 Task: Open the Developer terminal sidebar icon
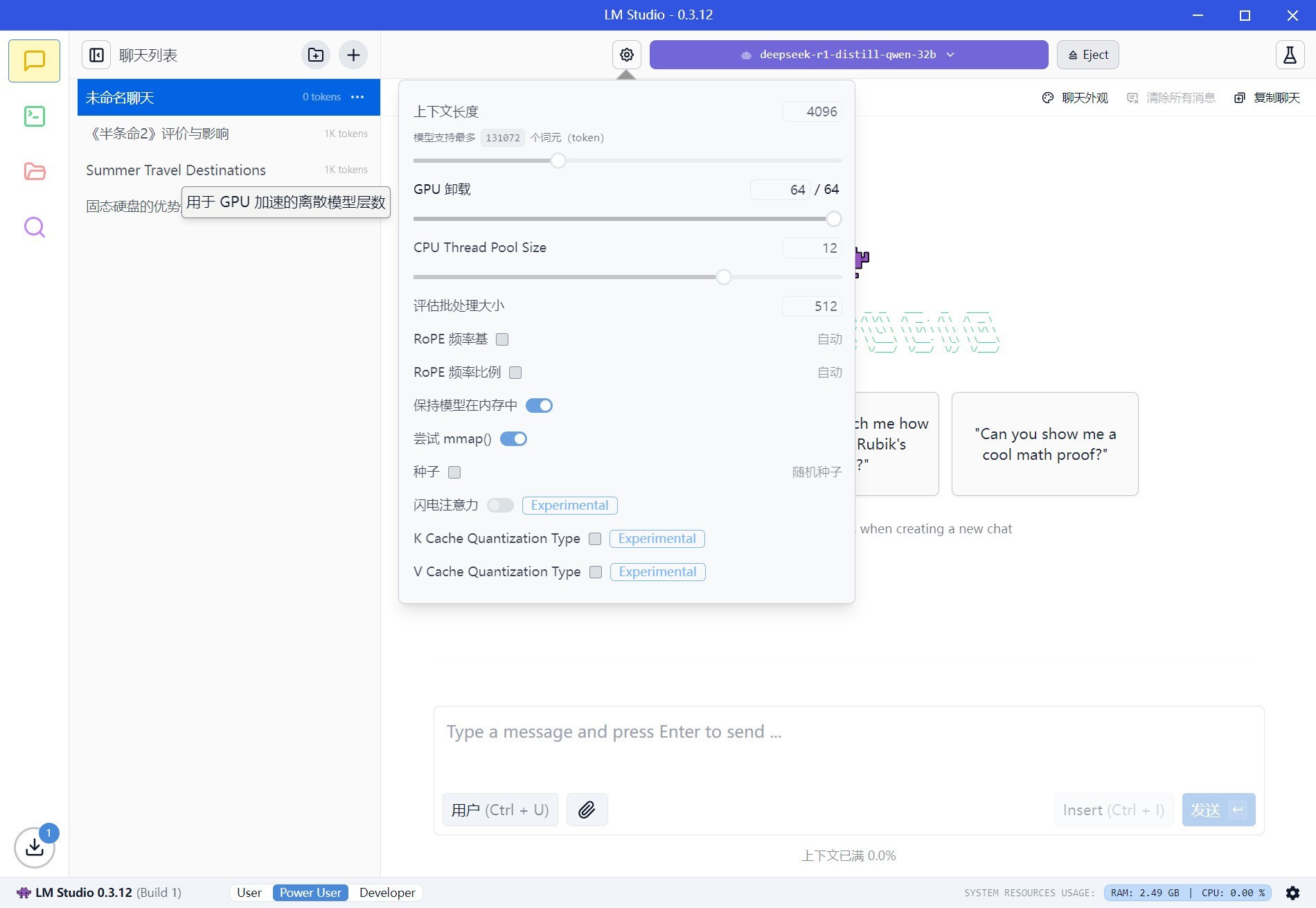34,116
